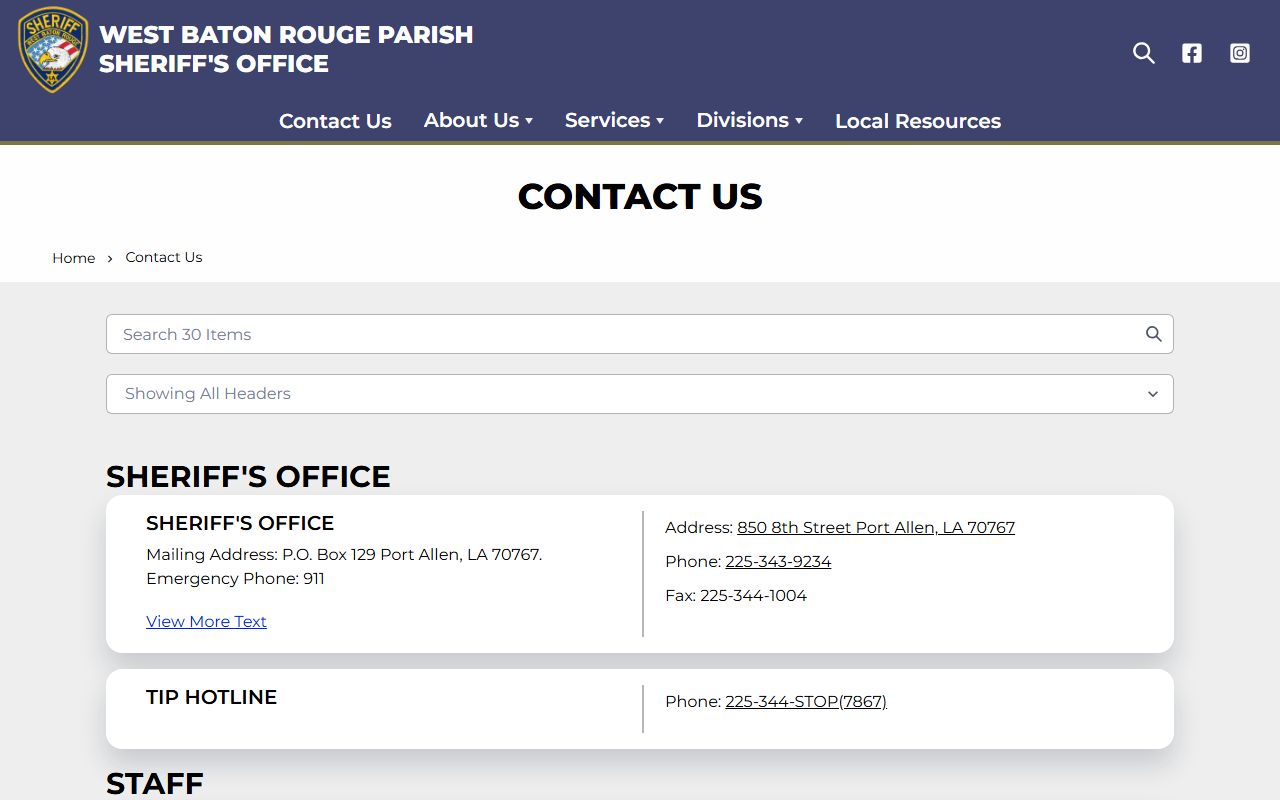
Task: Click the magnifier in Search 30 Items box
Action: [1153, 334]
